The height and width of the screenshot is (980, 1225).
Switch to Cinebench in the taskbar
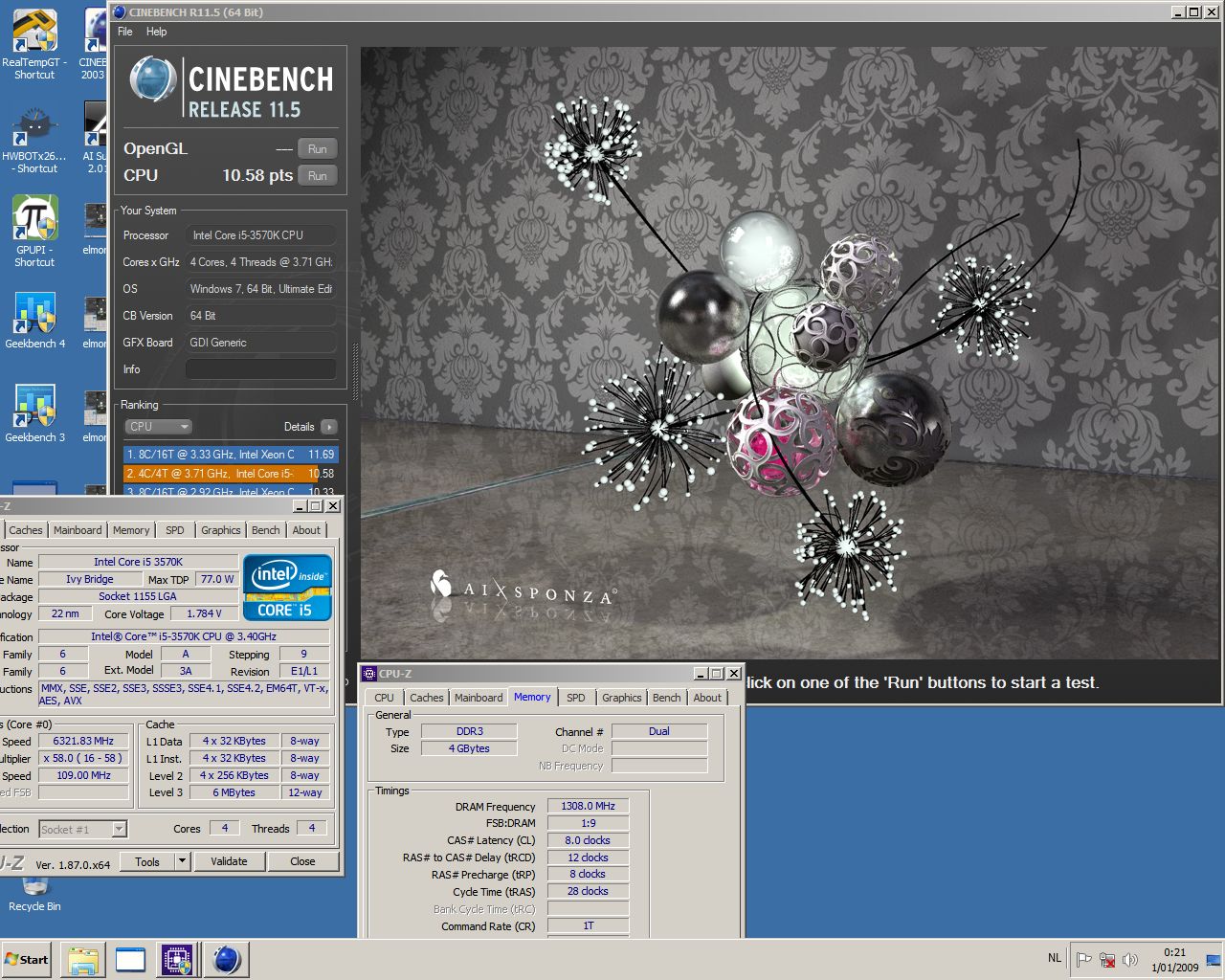pos(226,960)
